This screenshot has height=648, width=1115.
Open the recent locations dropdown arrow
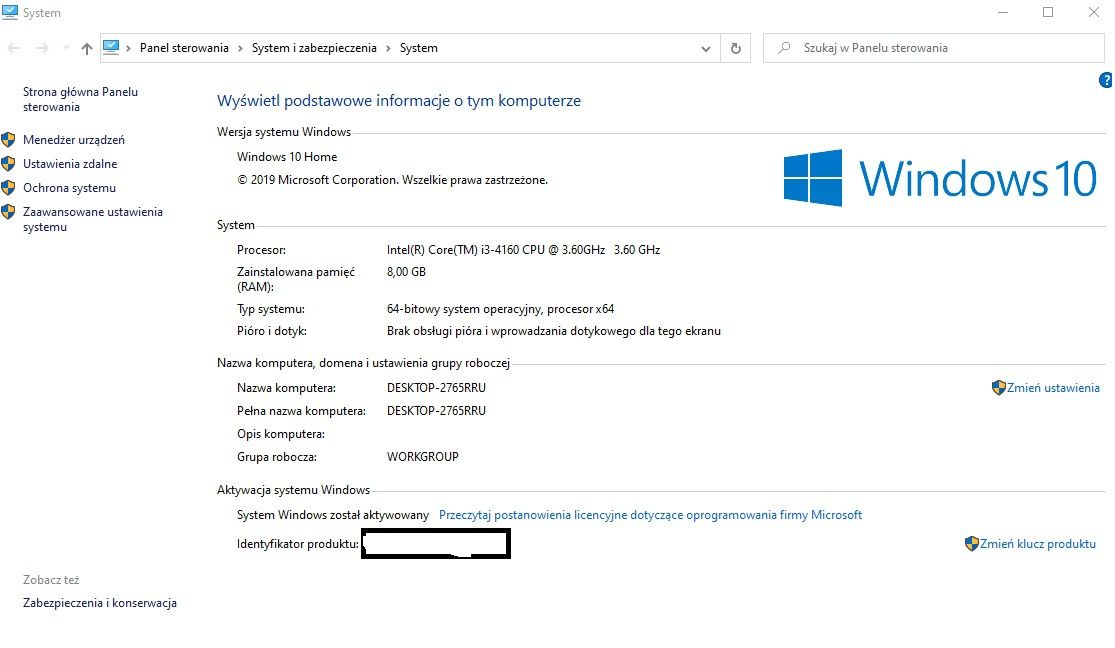(66, 48)
